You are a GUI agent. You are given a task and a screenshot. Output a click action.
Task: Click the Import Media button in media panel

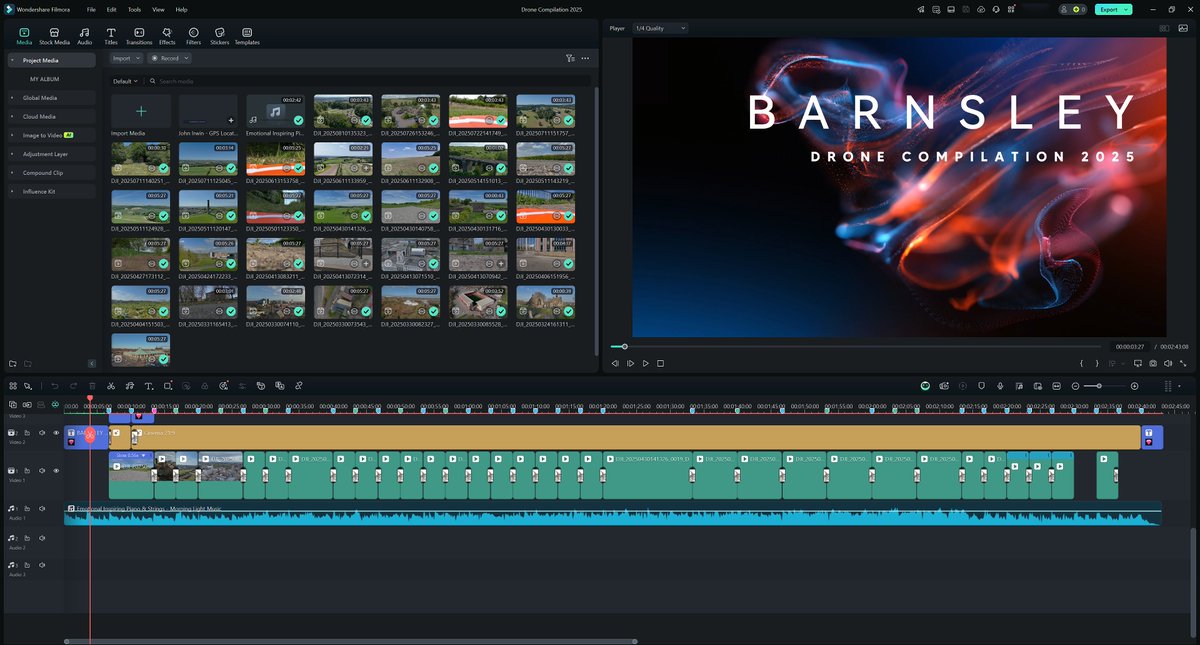coord(140,113)
